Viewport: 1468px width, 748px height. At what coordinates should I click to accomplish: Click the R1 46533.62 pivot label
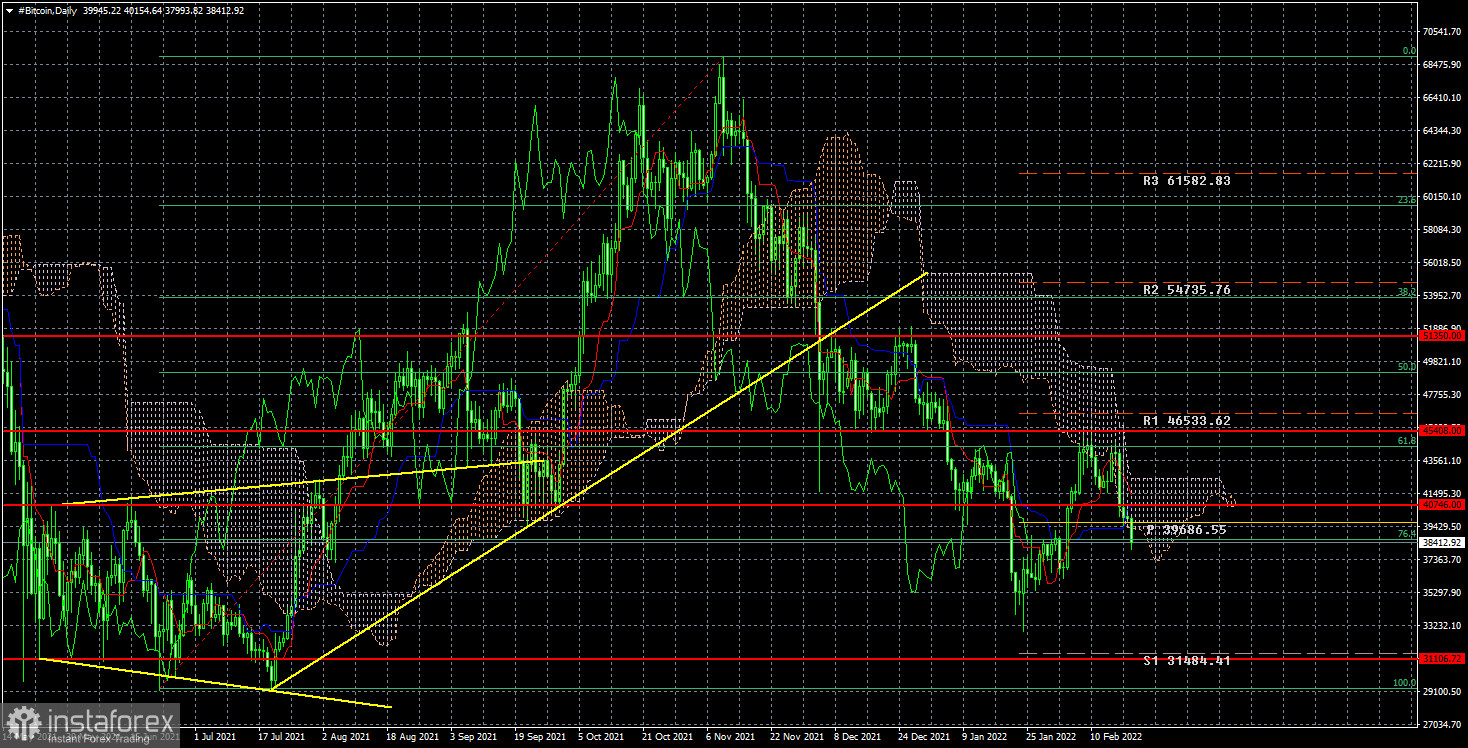1187,421
